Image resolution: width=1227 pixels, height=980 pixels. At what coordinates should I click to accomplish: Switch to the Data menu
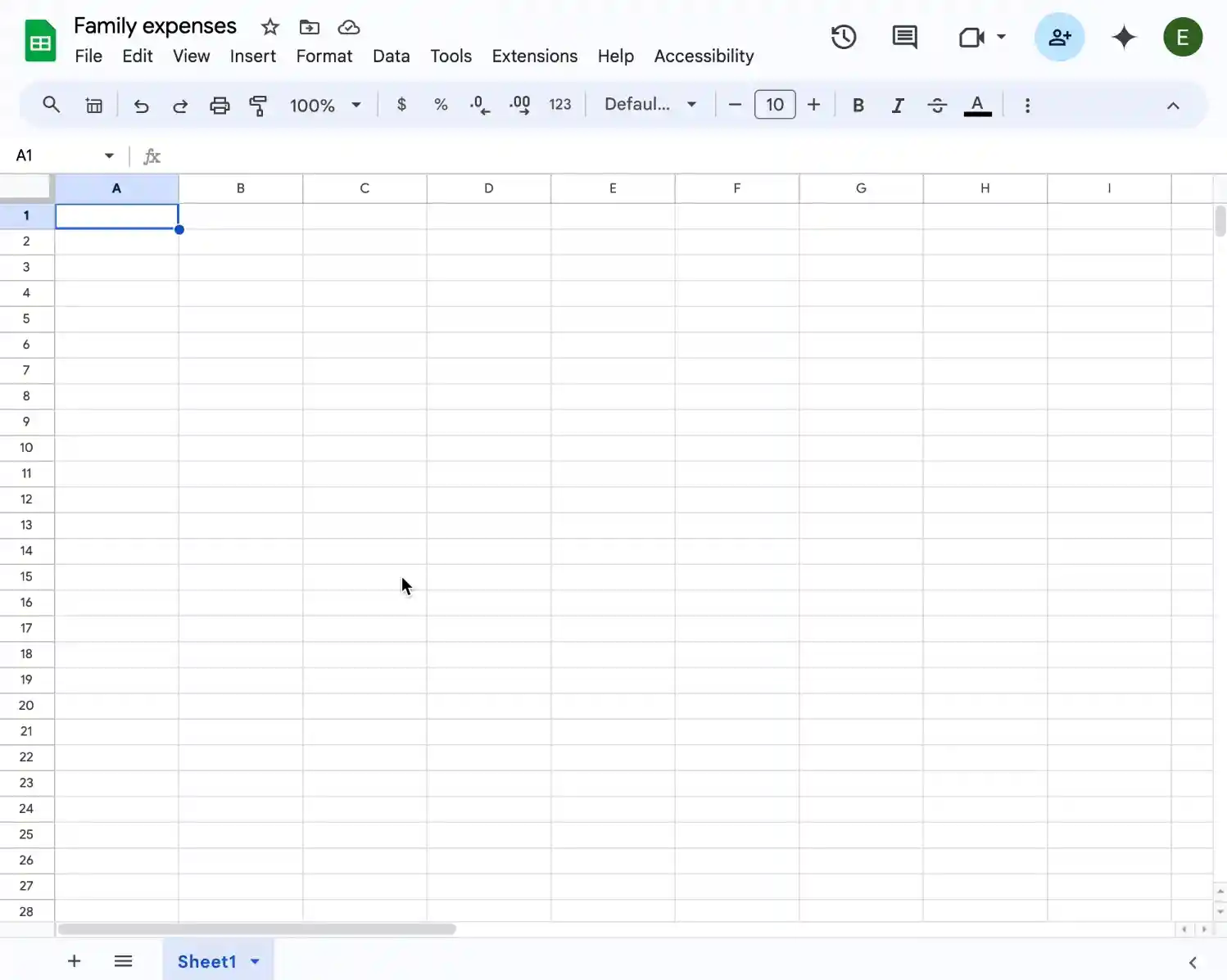tap(392, 56)
